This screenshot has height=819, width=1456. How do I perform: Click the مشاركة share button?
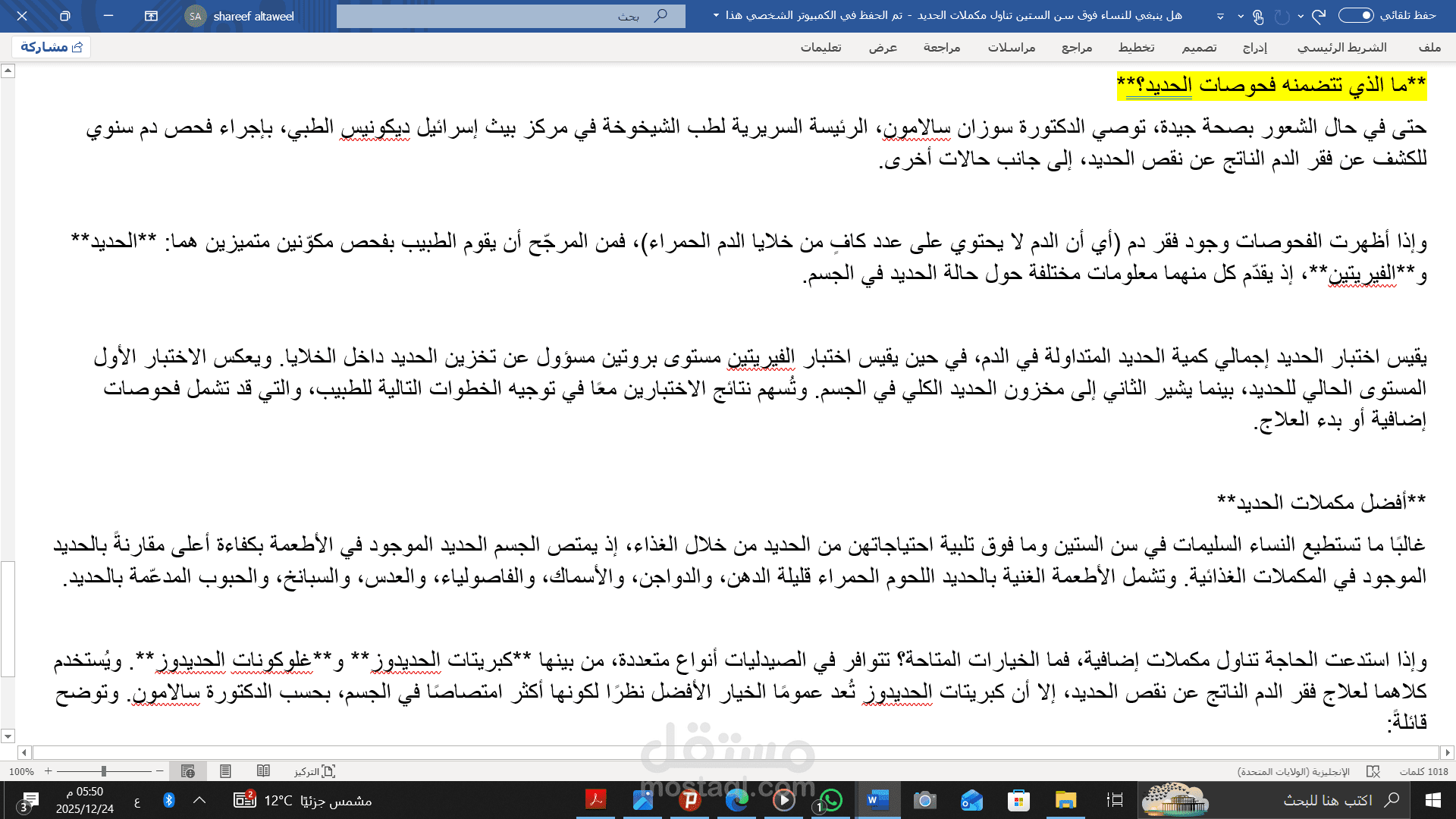51,46
